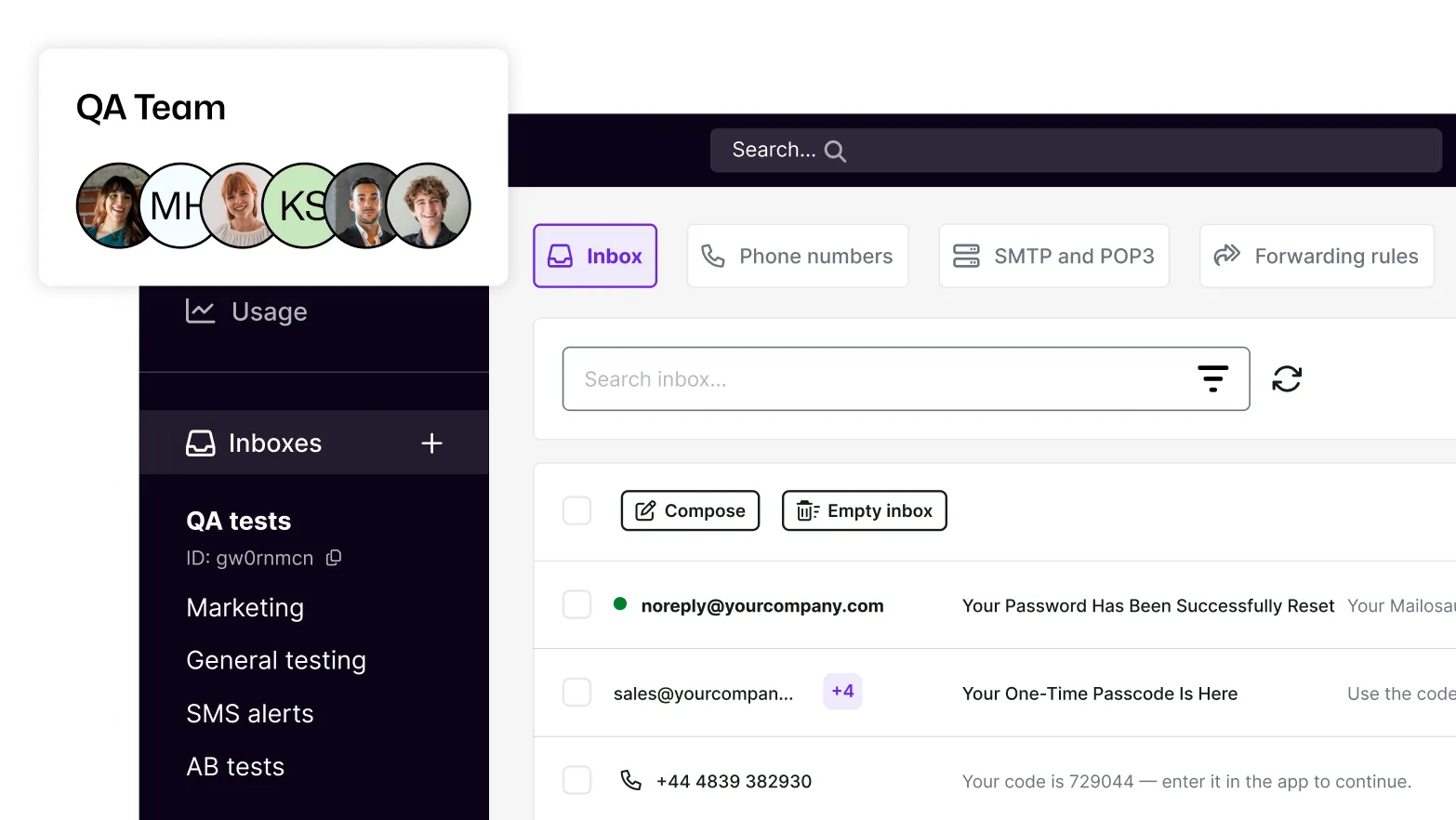Screen dimensions: 1456x820
Task: Open the Forwarding rules tab
Action: (x=1317, y=256)
